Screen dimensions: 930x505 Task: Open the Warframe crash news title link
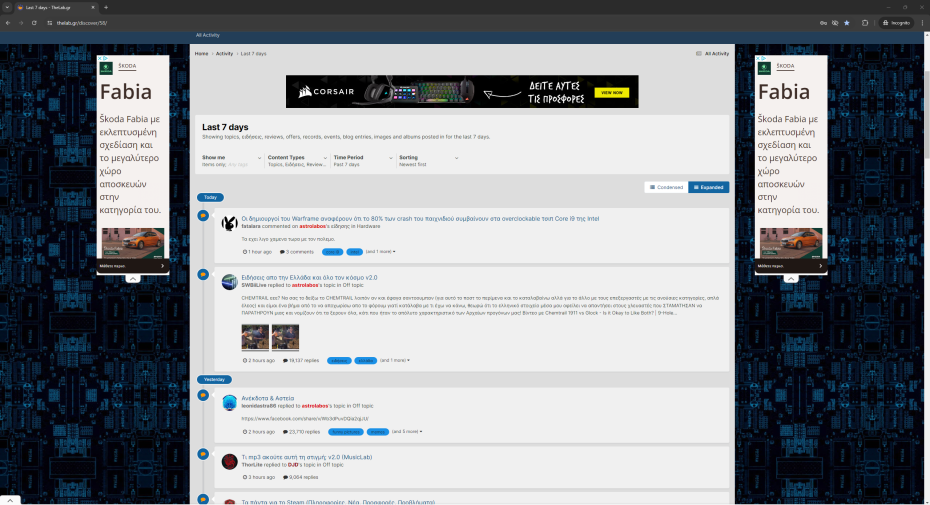pos(420,218)
